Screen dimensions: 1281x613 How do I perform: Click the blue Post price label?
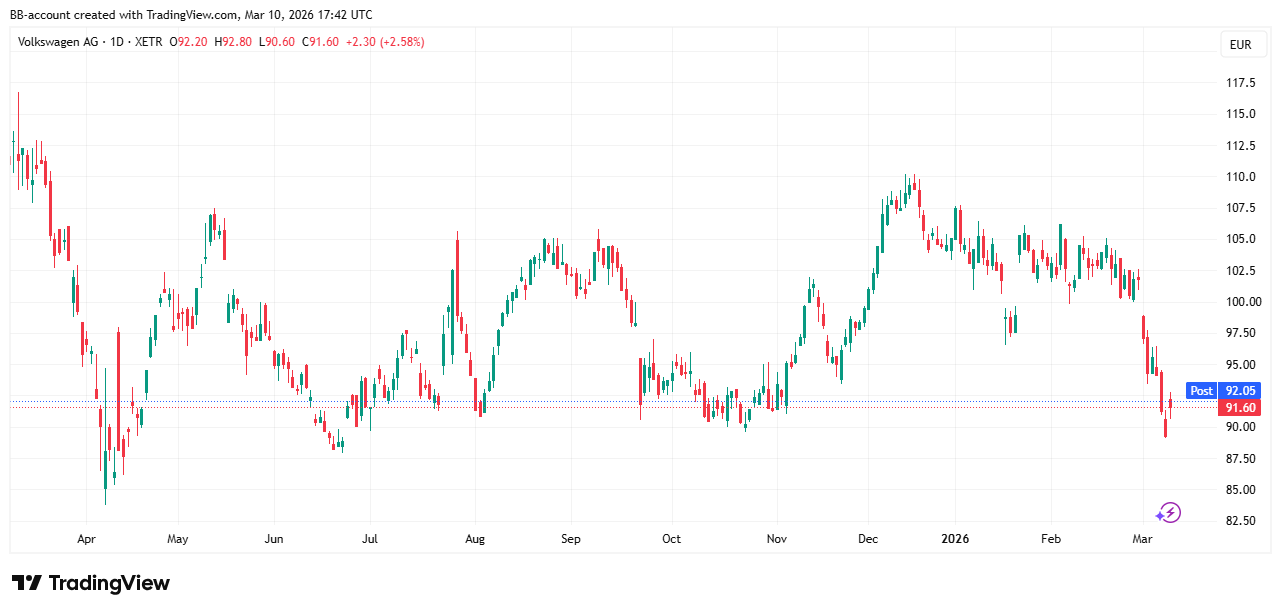pos(1201,391)
